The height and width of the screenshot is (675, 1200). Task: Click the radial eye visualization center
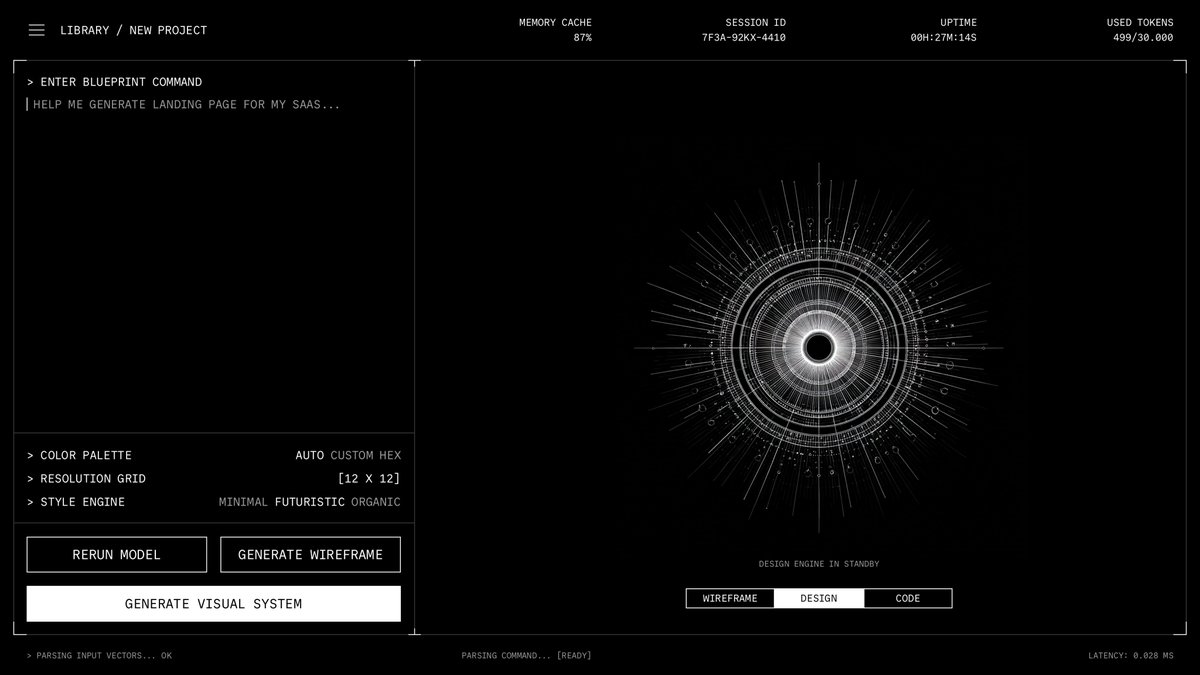pyautogui.click(x=819, y=348)
